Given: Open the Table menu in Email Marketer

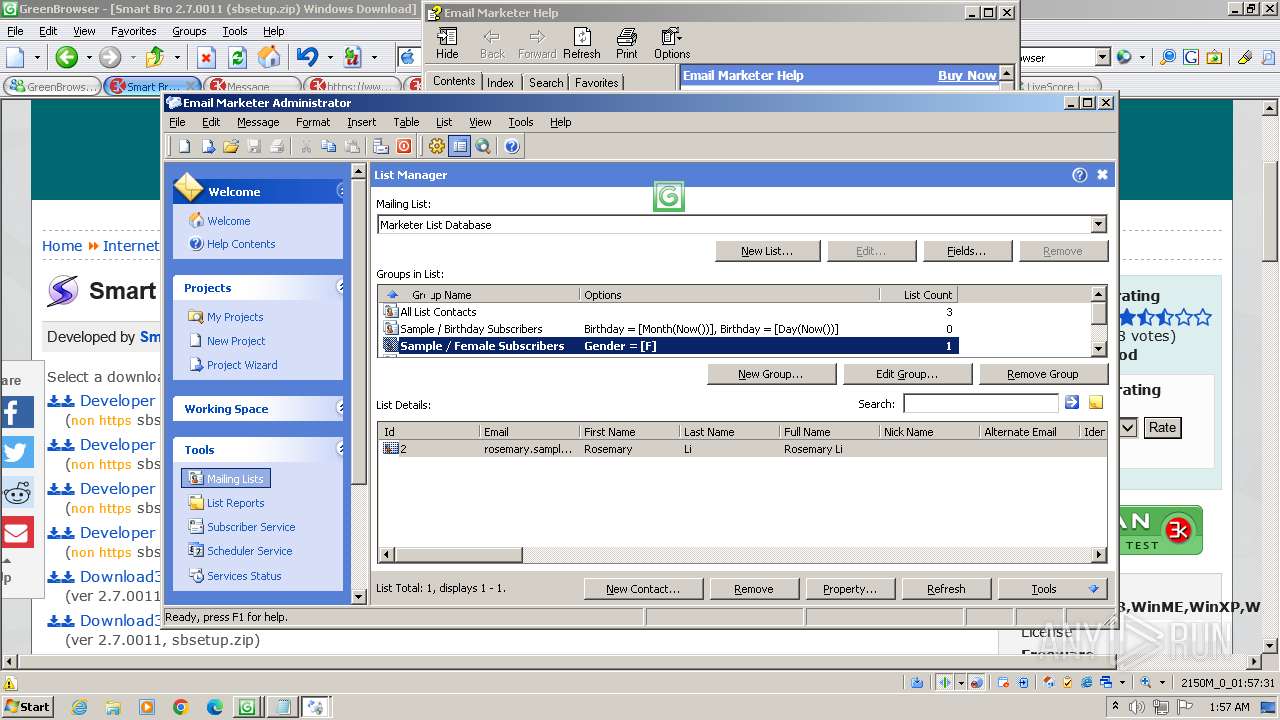Looking at the screenshot, I should 406,122.
